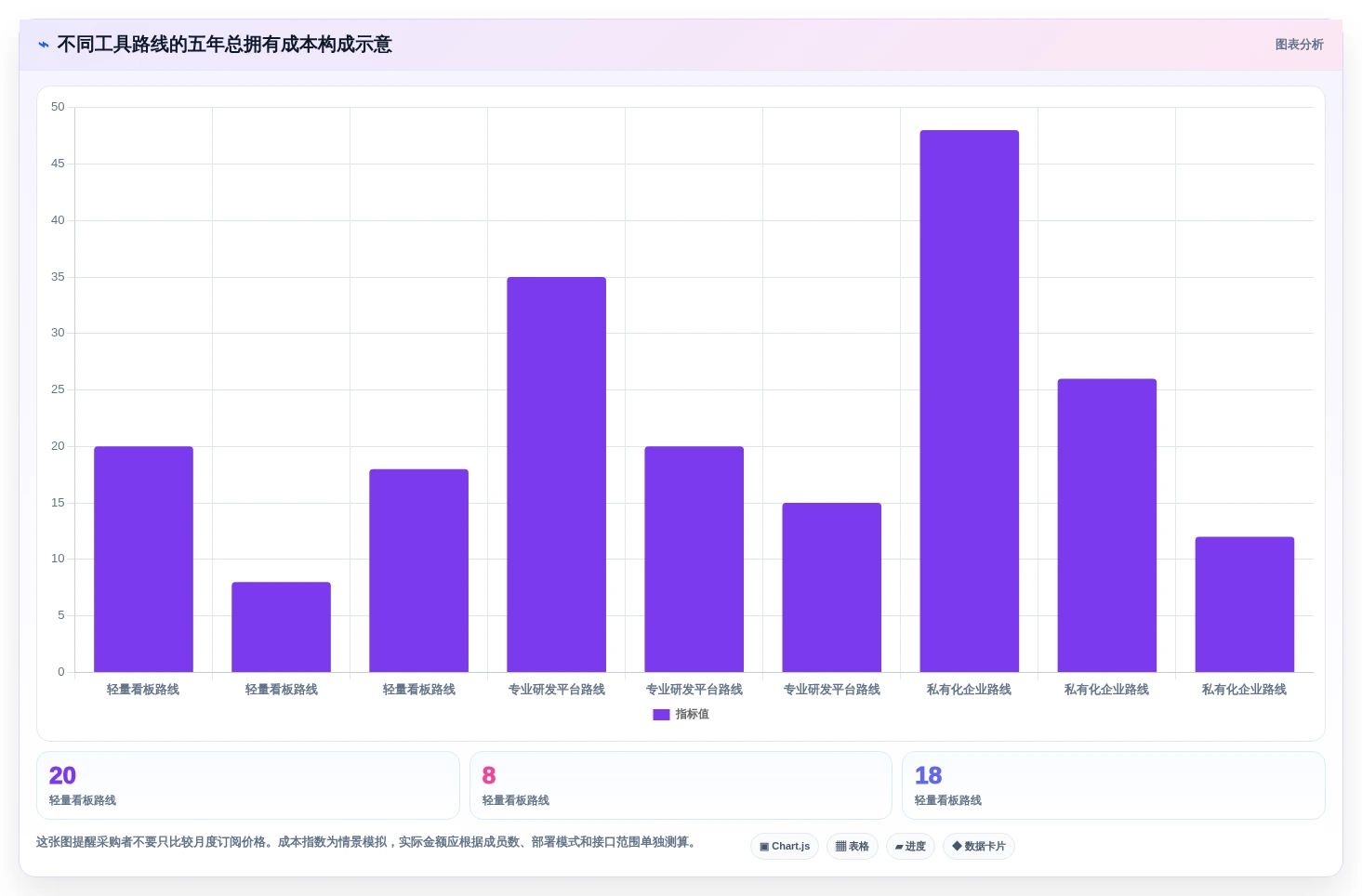Click the 图表分析 label in header
Image resolution: width=1362 pixels, height=896 pixels.
pos(1299,45)
